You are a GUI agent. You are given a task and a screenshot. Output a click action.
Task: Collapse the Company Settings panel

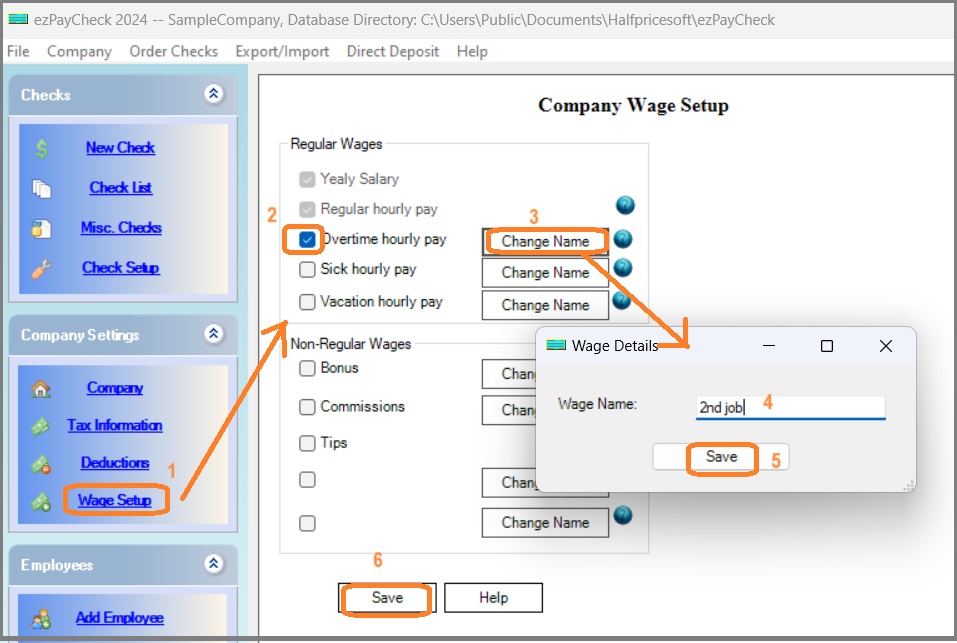(x=213, y=335)
